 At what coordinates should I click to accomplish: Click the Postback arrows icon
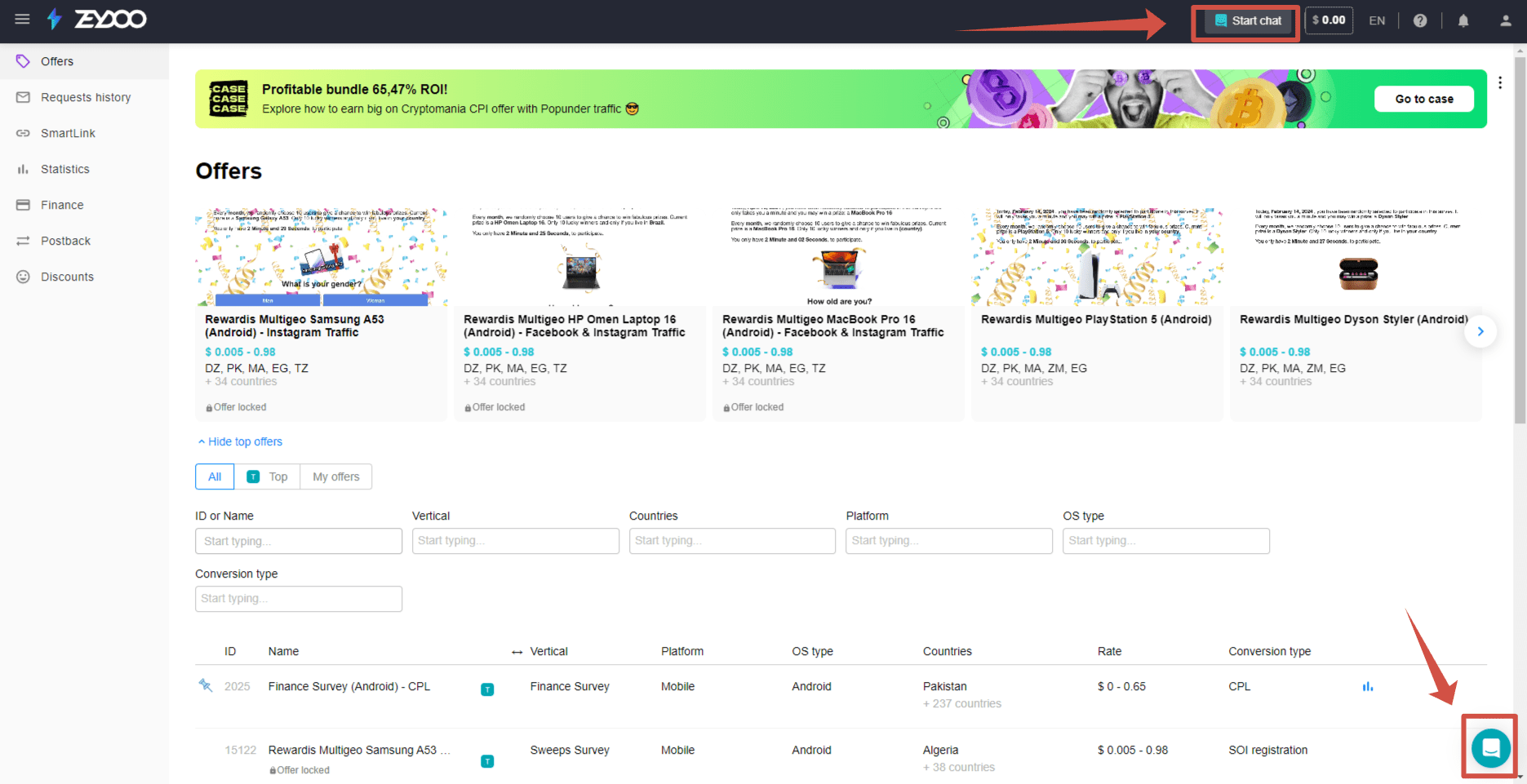pyautogui.click(x=23, y=241)
